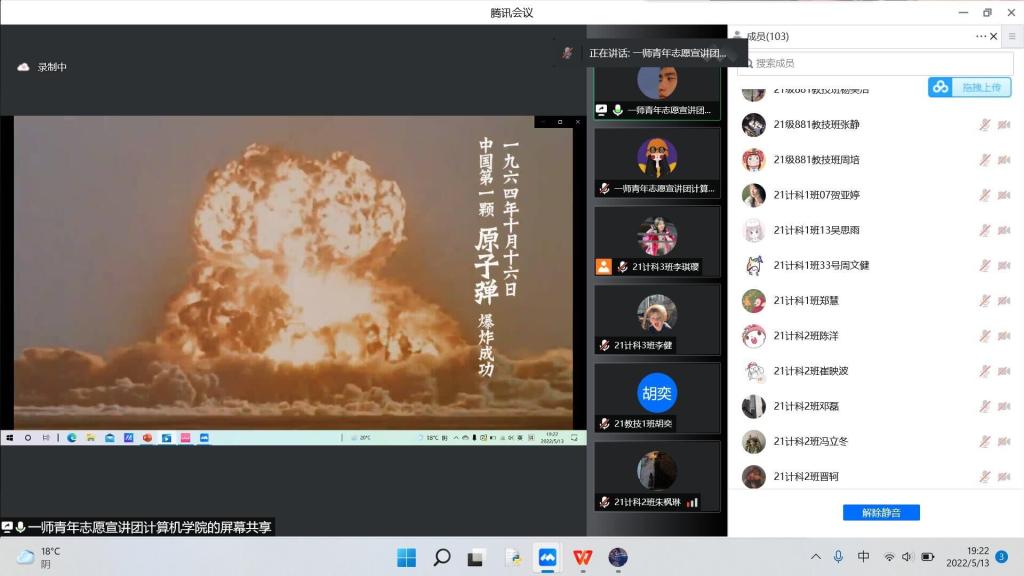Select the 胡奕 participant video tile
Screen dimensions: 1024x576
tap(657, 397)
